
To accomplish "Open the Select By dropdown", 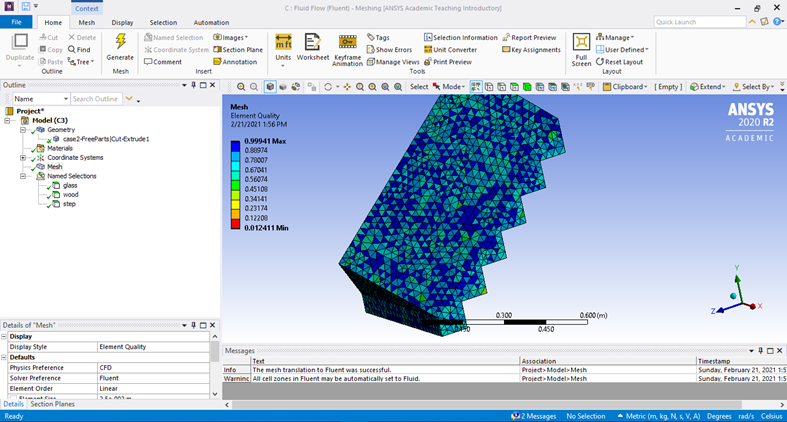I will pyautogui.click(x=753, y=87).
